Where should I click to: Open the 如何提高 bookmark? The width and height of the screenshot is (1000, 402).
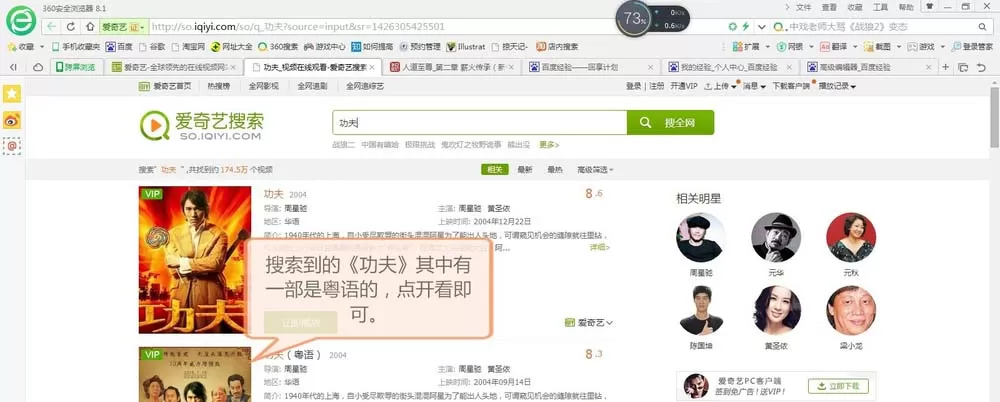[372, 47]
